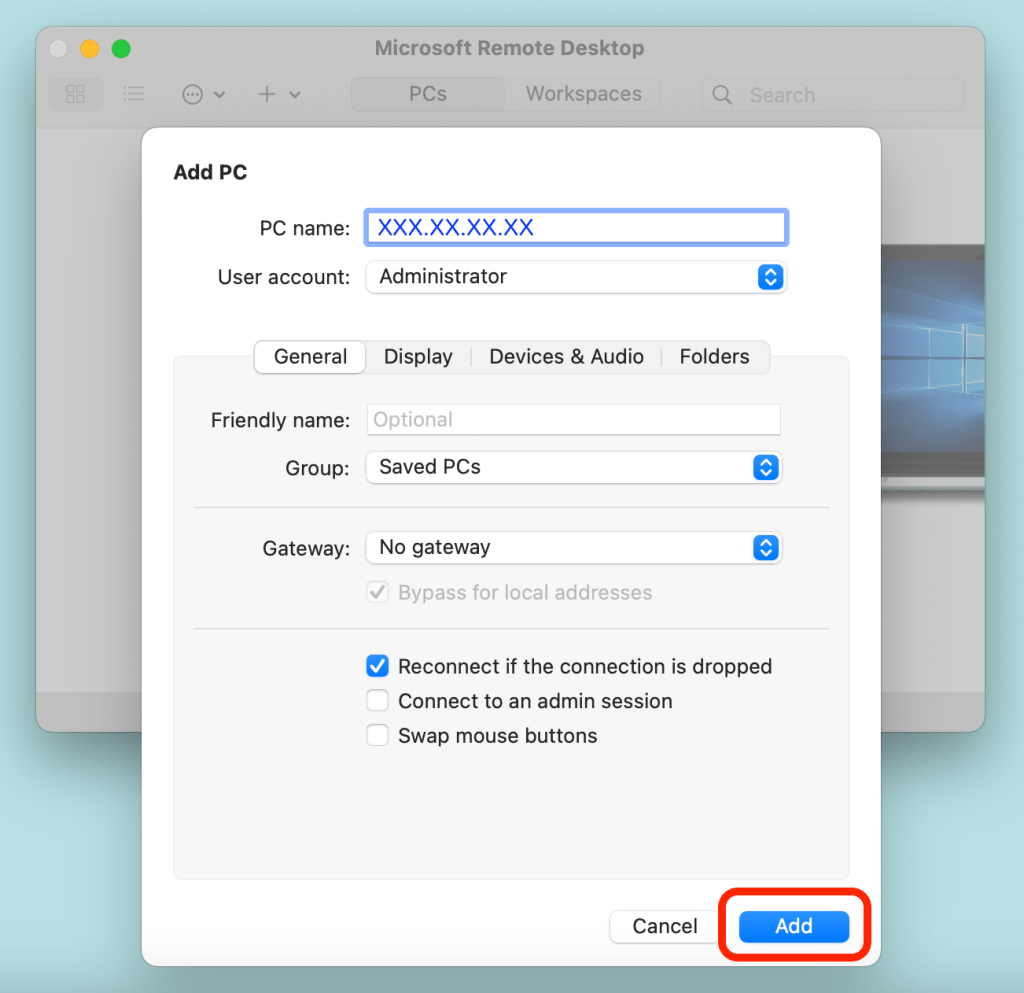Switch to the Display tab
The width and height of the screenshot is (1024, 993).
coord(418,357)
